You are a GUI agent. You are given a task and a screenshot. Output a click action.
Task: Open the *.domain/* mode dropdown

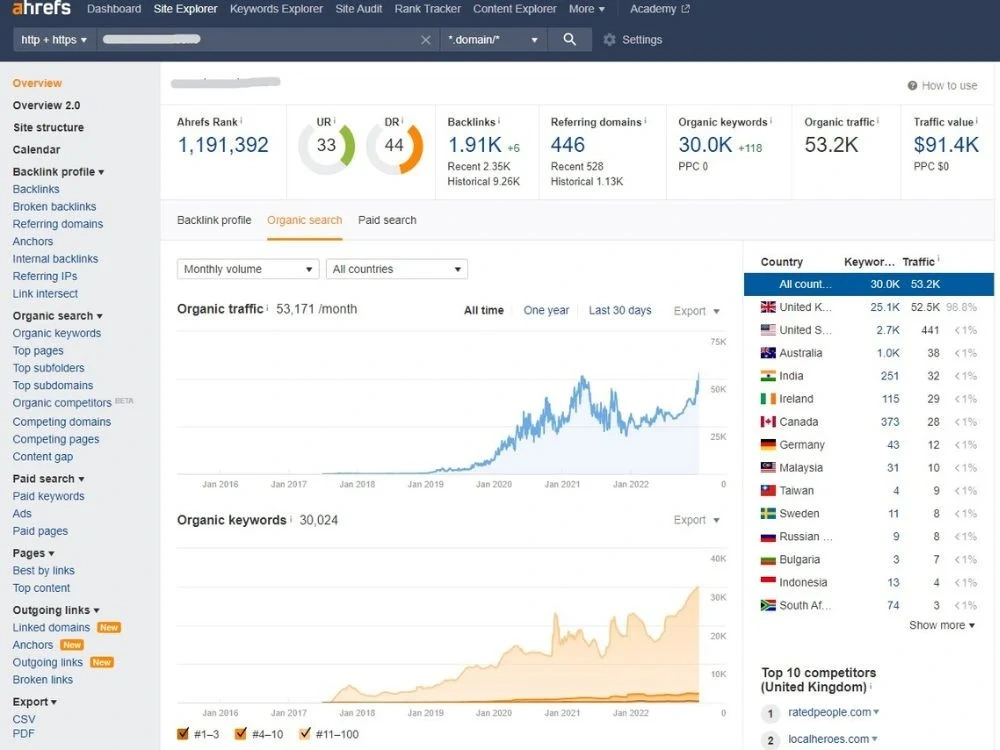coord(492,40)
